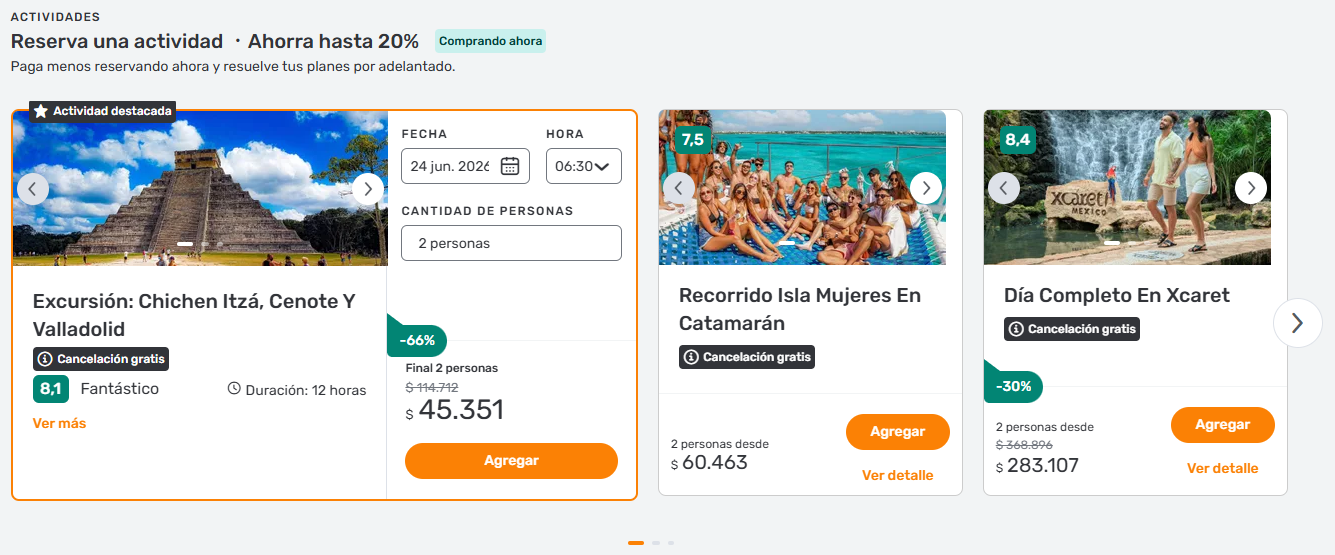Open the calendar icon in Fecha field

pyautogui.click(x=510, y=166)
